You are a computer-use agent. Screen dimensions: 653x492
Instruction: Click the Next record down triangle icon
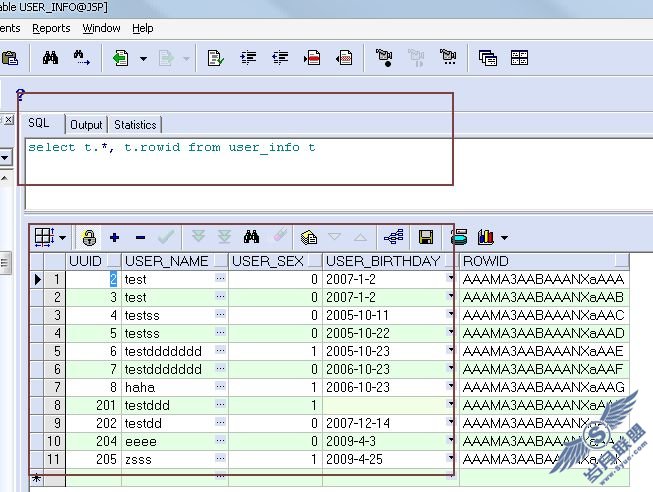pos(334,237)
